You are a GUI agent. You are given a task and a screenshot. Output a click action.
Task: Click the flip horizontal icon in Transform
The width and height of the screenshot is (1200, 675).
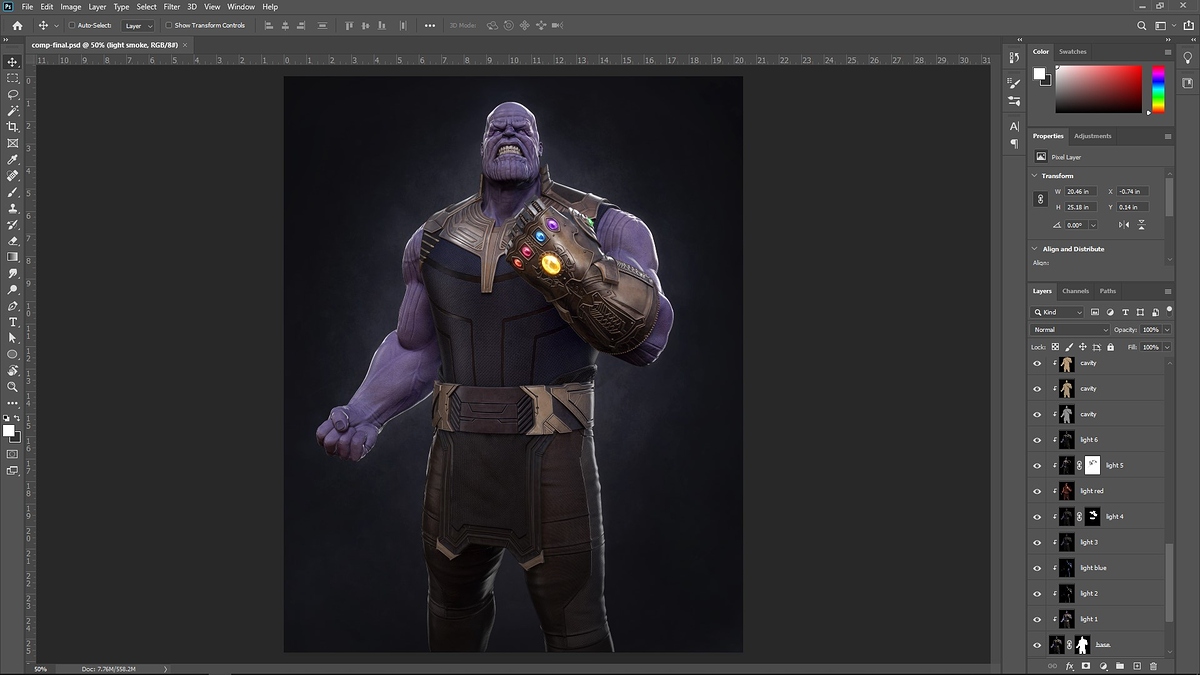click(1125, 225)
